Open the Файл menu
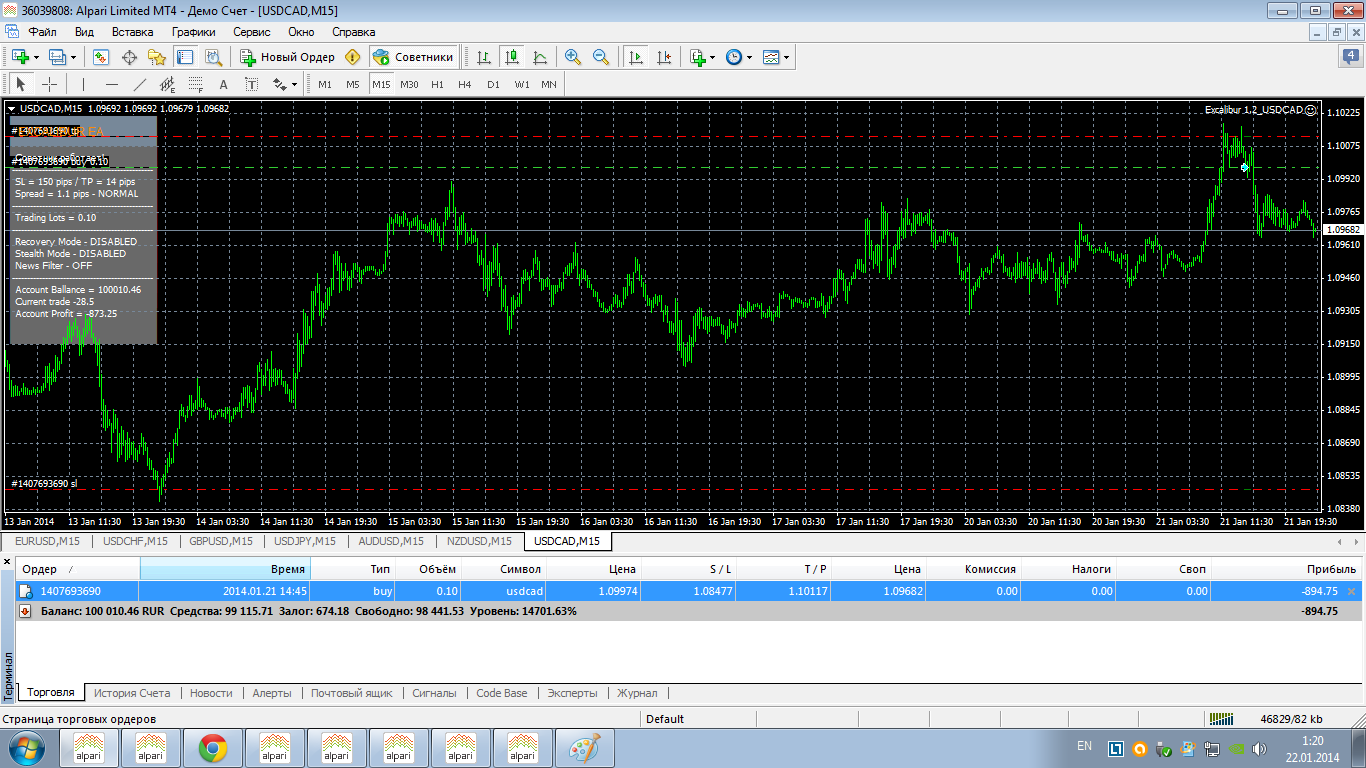This screenshot has width=1366, height=768. (x=42, y=32)
